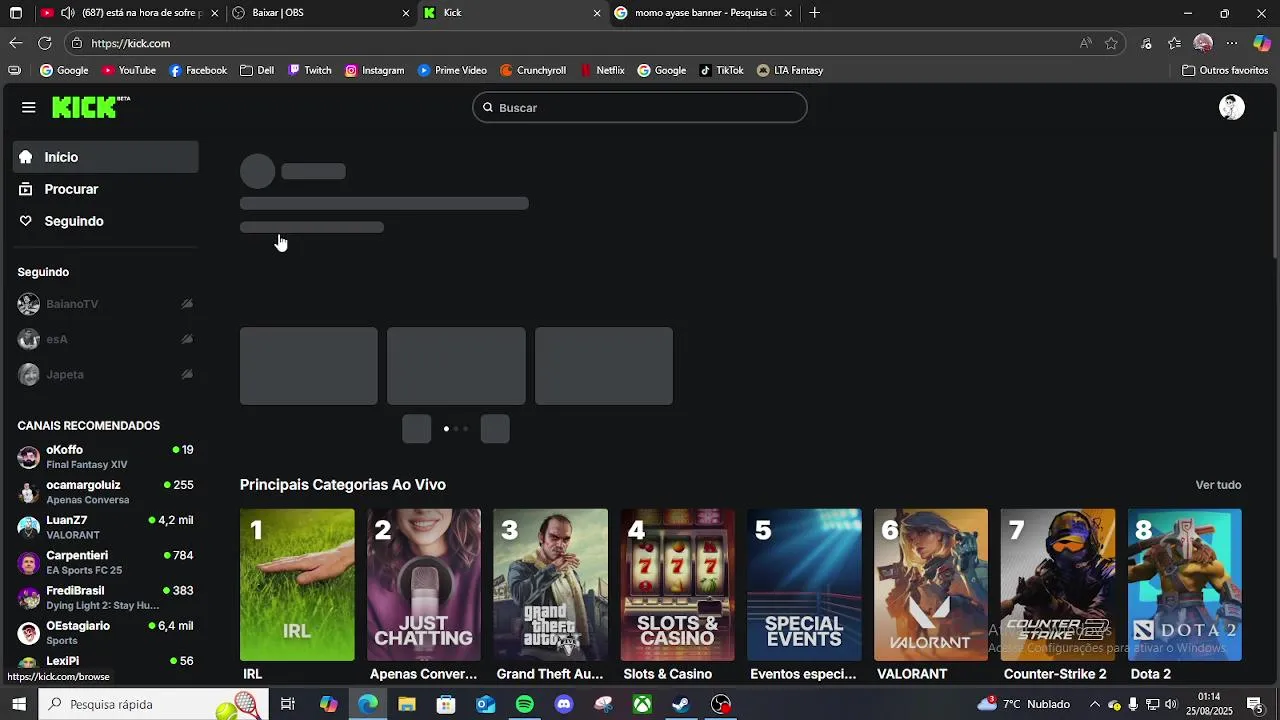Open the Dell bookmarks folder
Screen dimensions: 1280x720
click(257, 70)
